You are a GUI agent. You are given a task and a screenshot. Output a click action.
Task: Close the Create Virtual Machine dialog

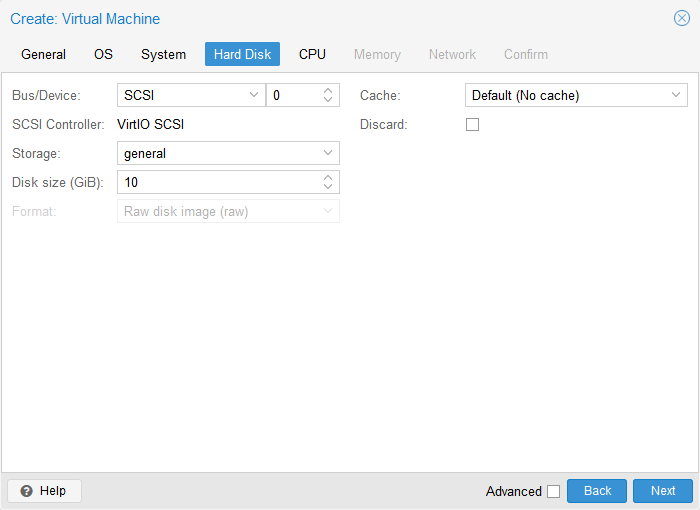[x=682, y=18]
